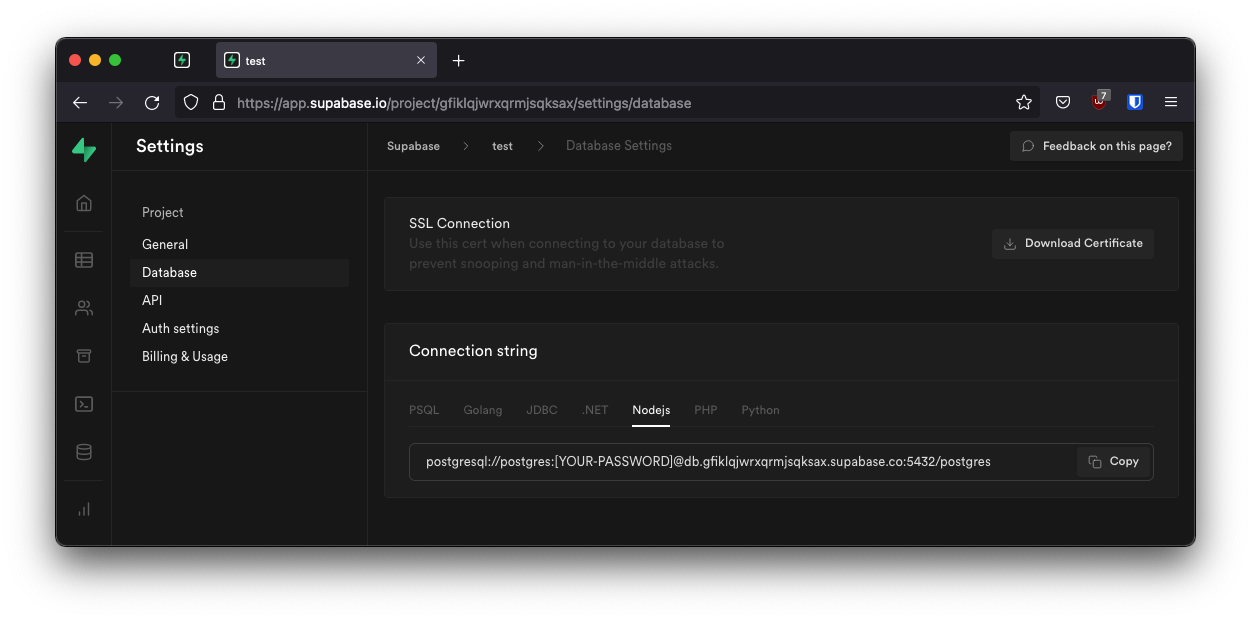The width and height of the screenshot is (1251, 620).
Task: Open the Storage bucket icon
Action: [x=84, y=356]
